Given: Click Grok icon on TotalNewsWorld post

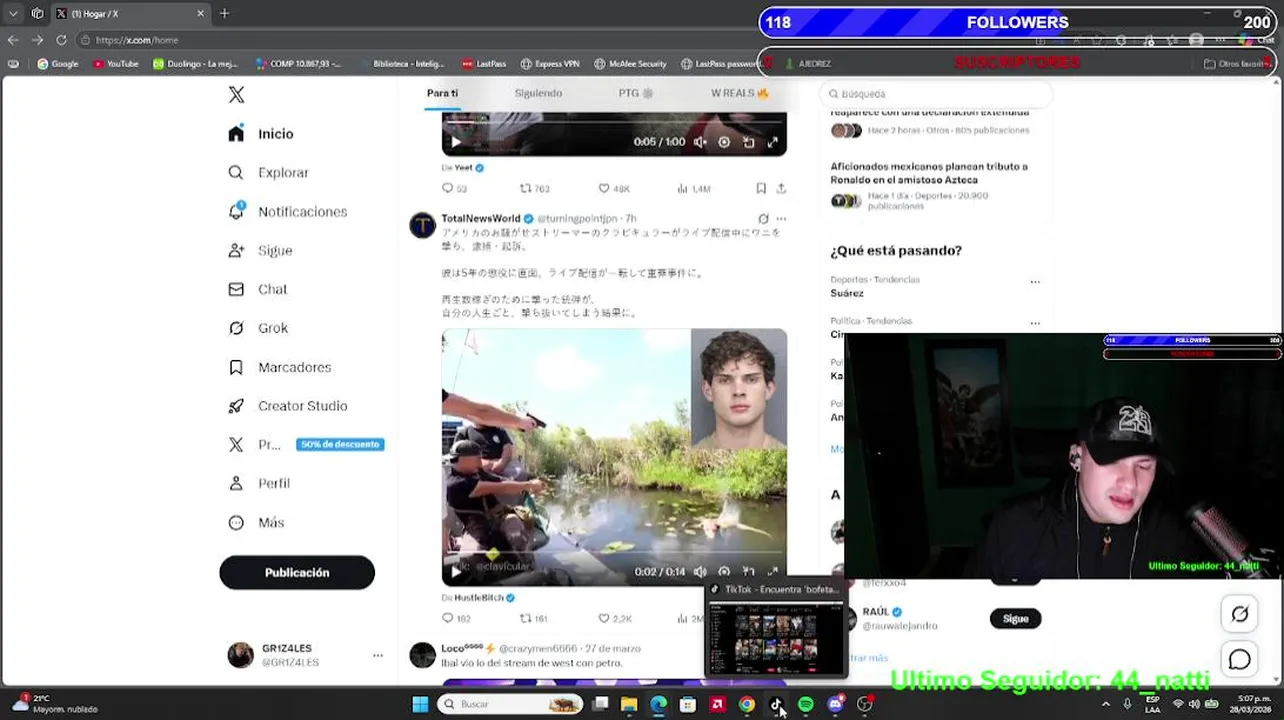Looking at the screenshot, I should coord(763,219).
